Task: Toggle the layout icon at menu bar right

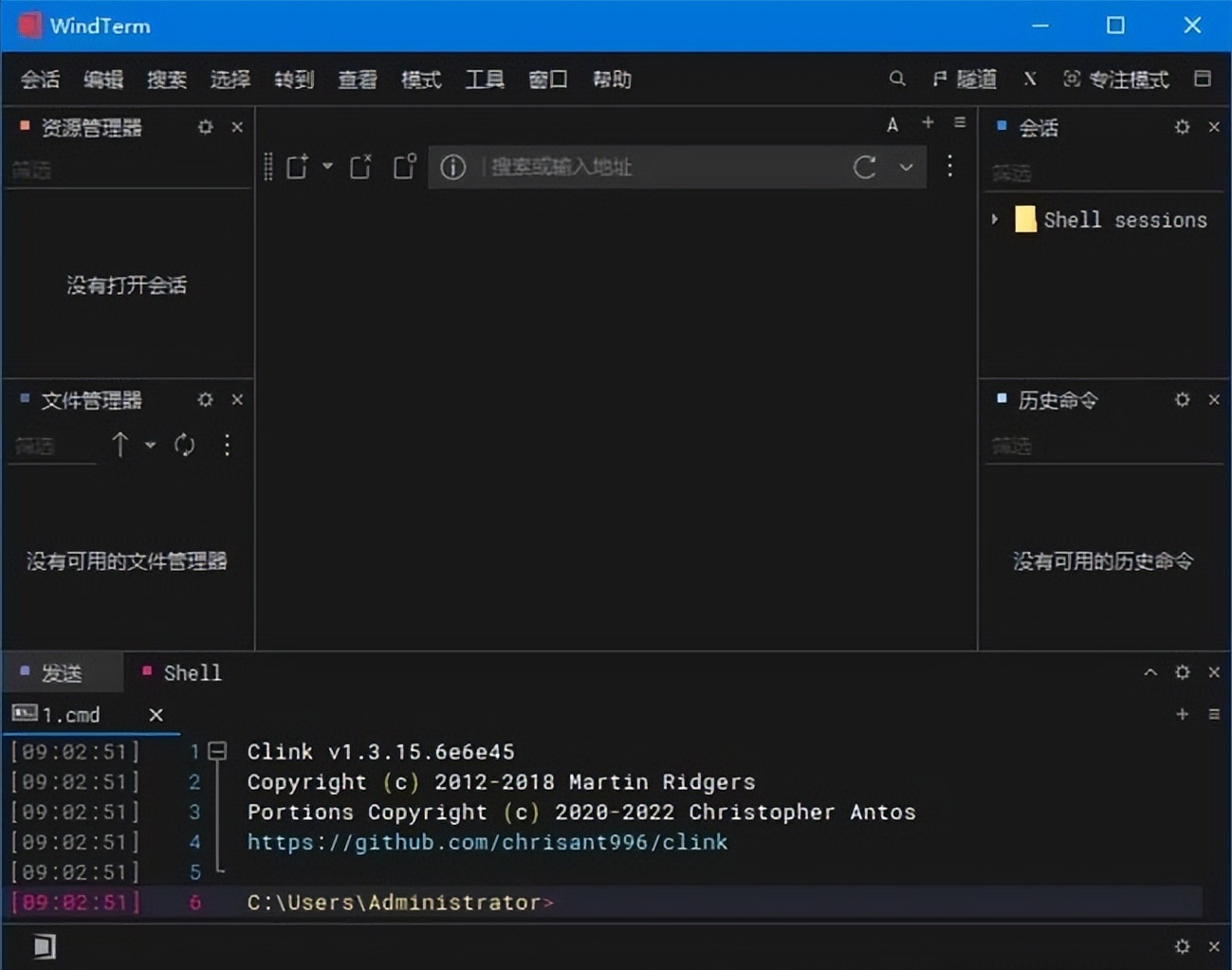Action: (1203, 80)
